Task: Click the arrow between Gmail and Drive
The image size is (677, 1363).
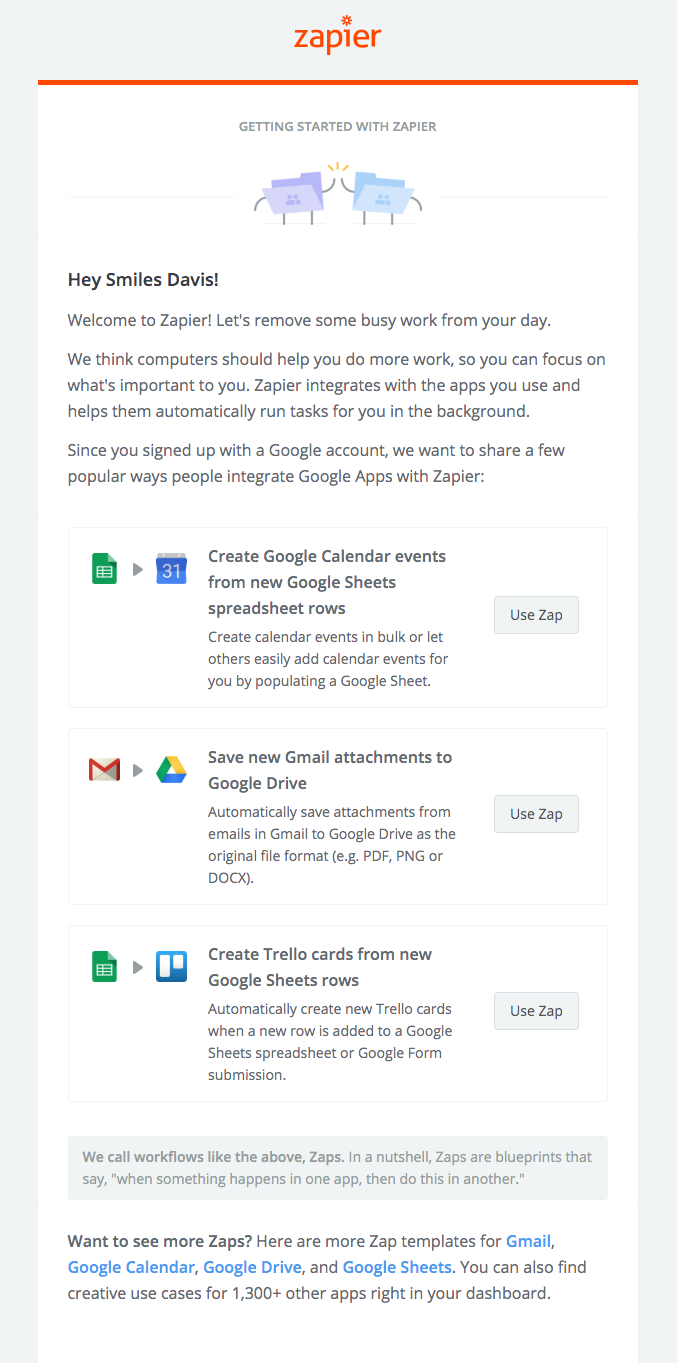Action: 138,770
